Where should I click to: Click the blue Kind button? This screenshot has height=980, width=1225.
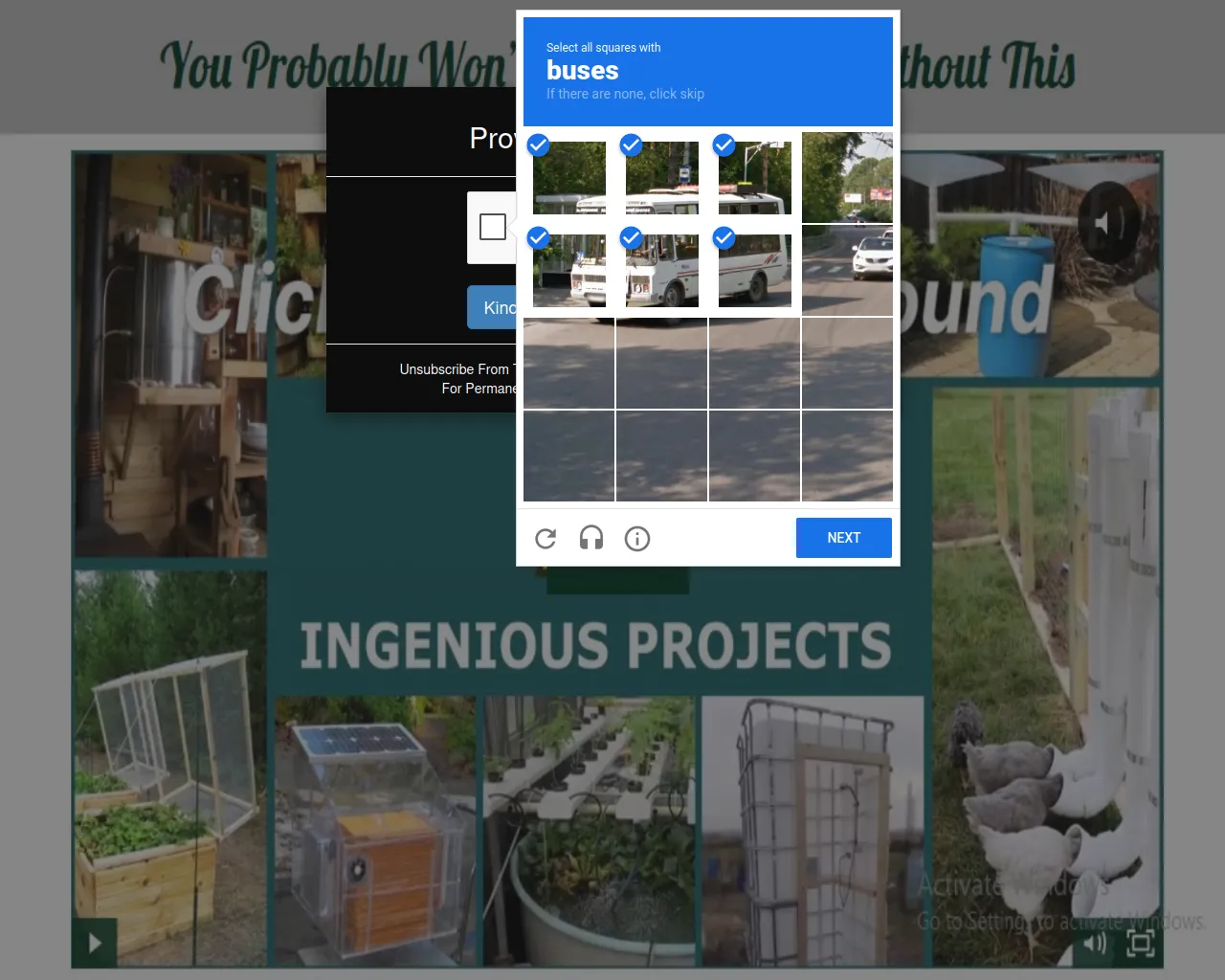[492, 307]
